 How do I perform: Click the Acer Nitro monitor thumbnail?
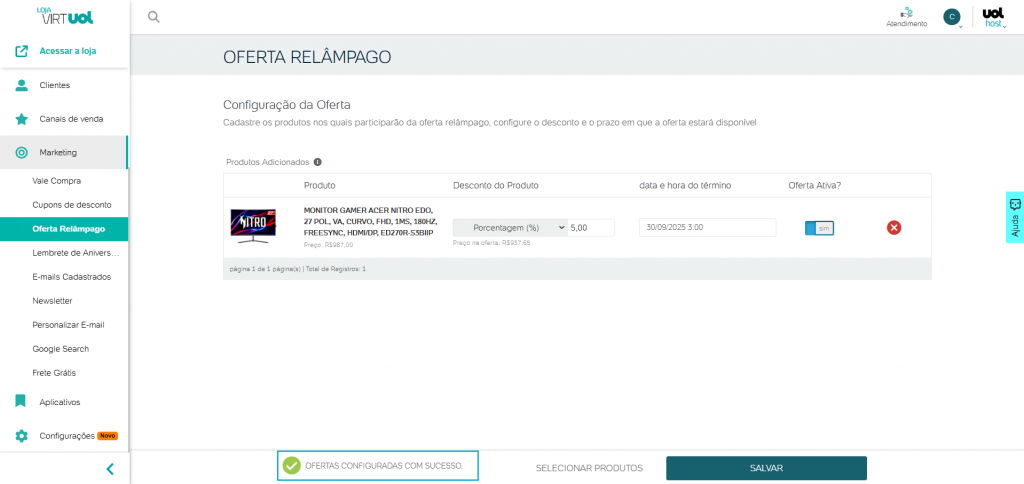coord(253,227)
